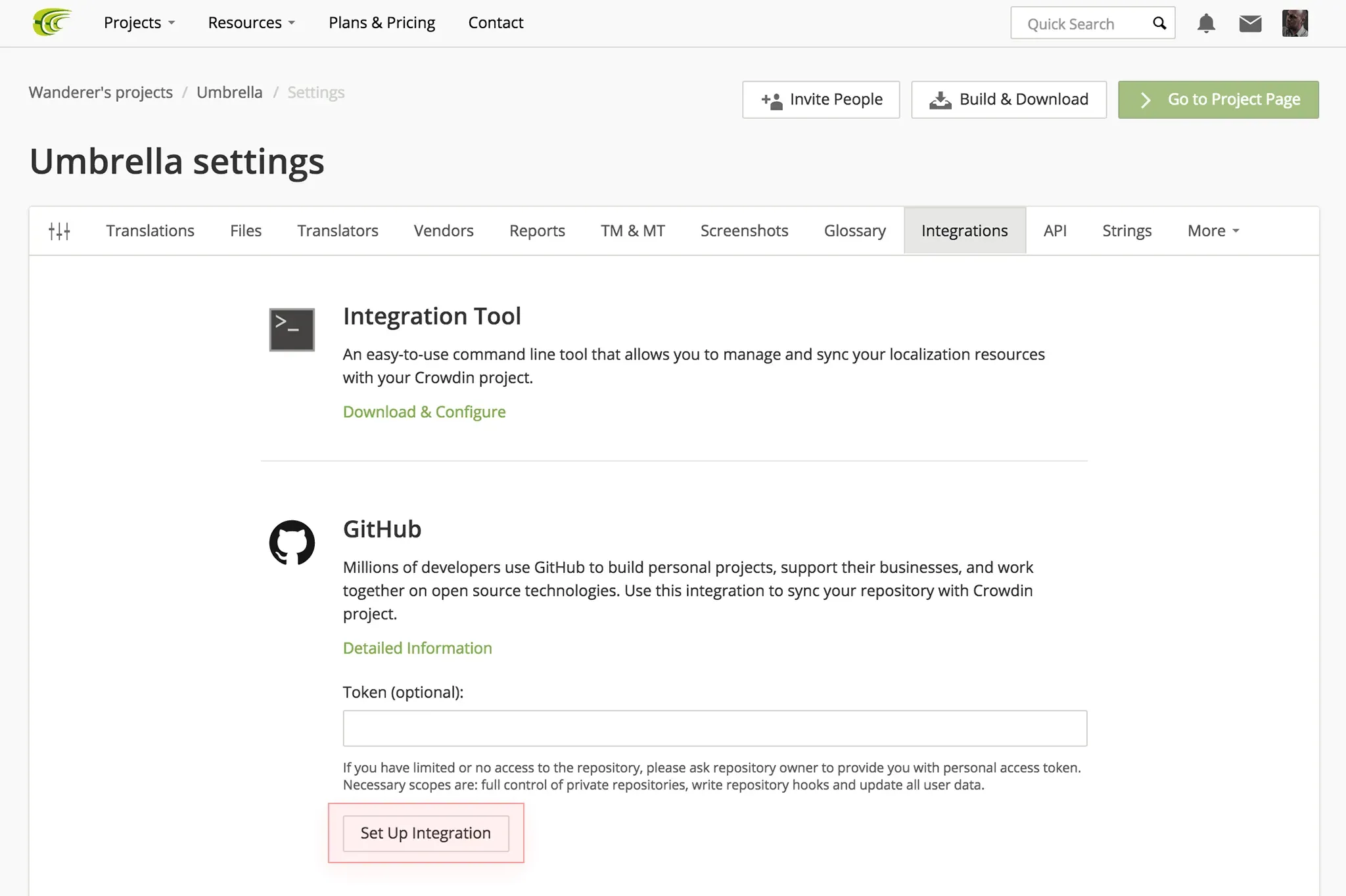The width and height of the screenshot is (1346, 896).
Task: Click Set Up Integration button
Action: tap(426, 833)
